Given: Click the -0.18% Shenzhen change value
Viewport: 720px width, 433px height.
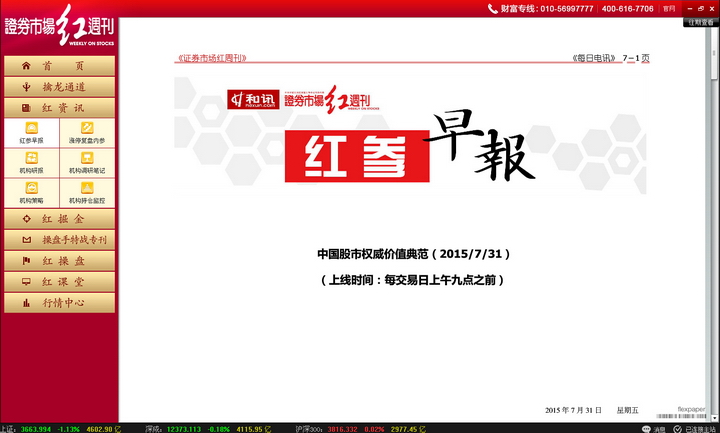Looking at the screenshot, I should pyautogui.click(x=219, y=429).
